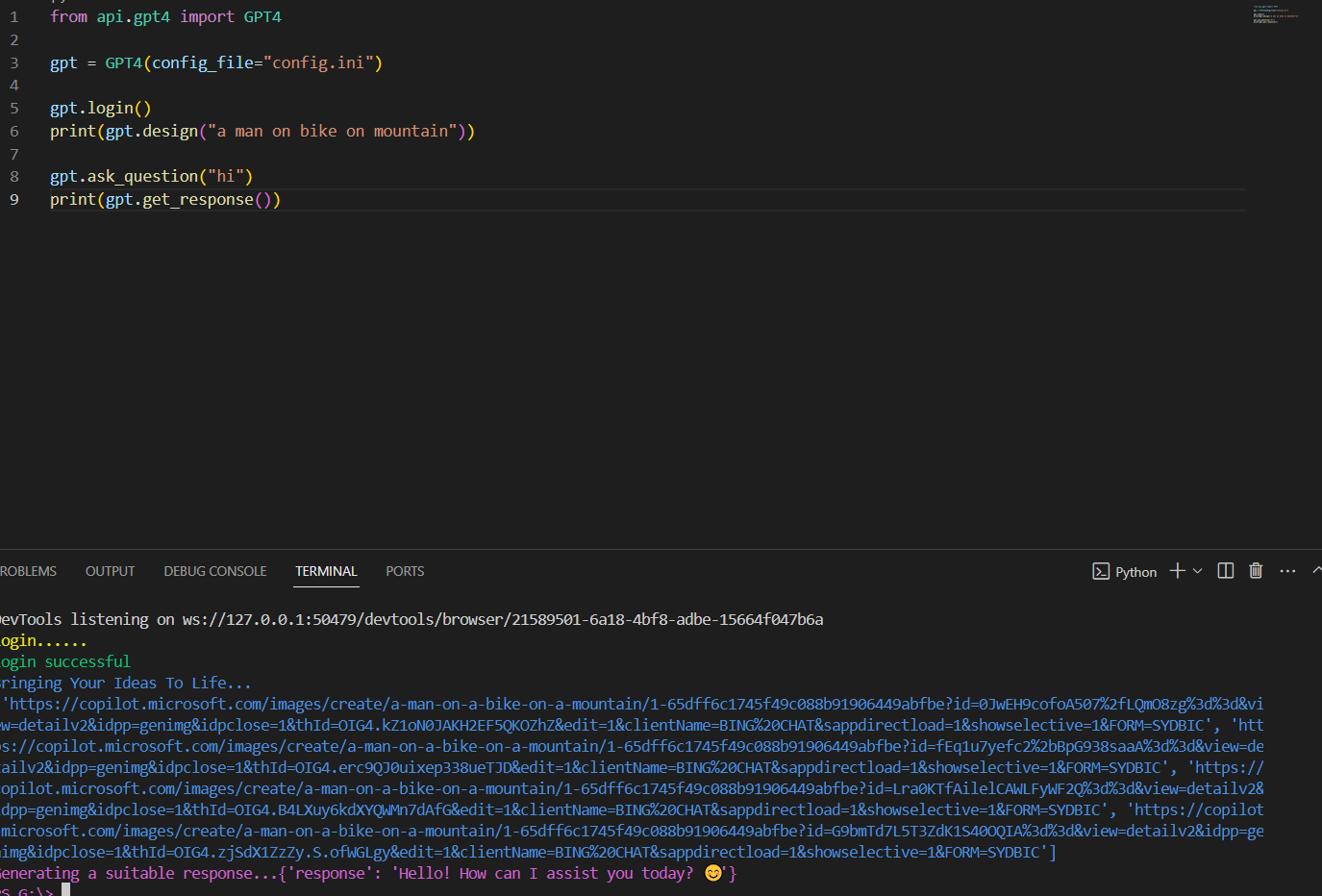Place cursor on 'gpt.login()' line

coord(101,108)
